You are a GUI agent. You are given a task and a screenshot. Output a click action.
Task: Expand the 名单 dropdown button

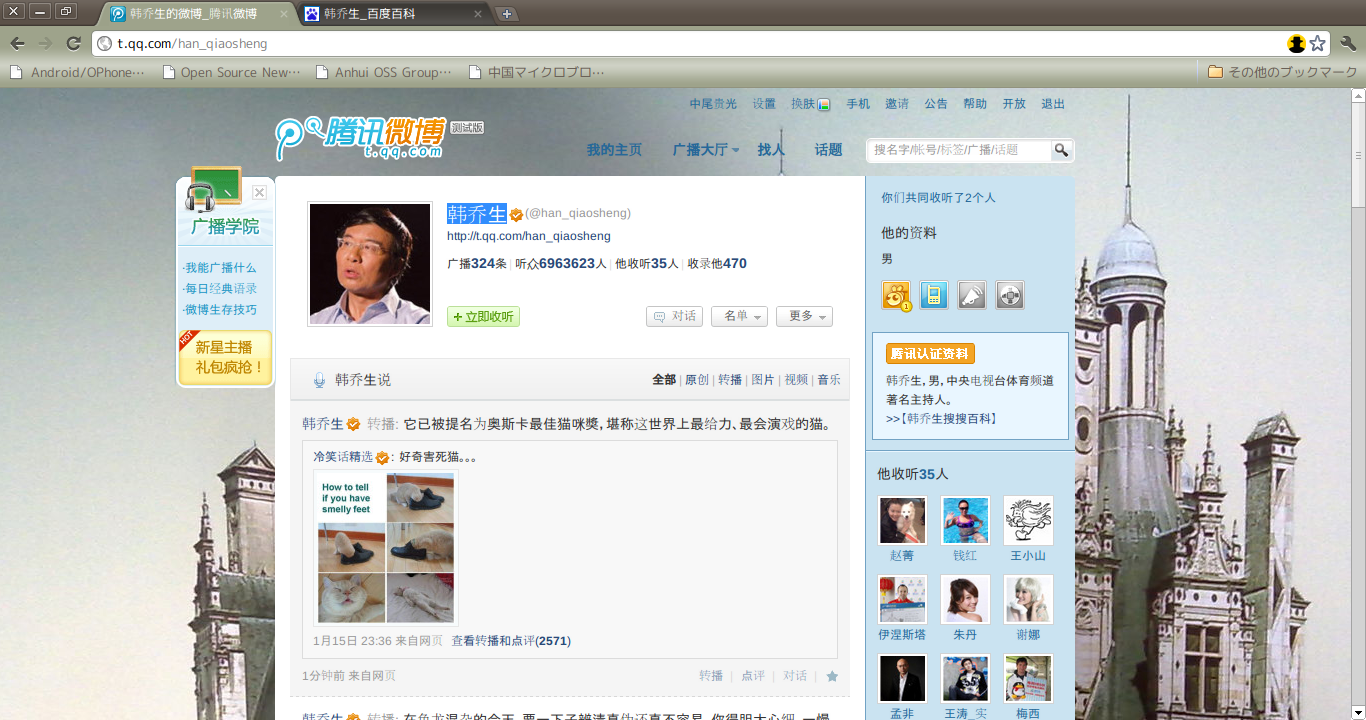tap(739, 316)
